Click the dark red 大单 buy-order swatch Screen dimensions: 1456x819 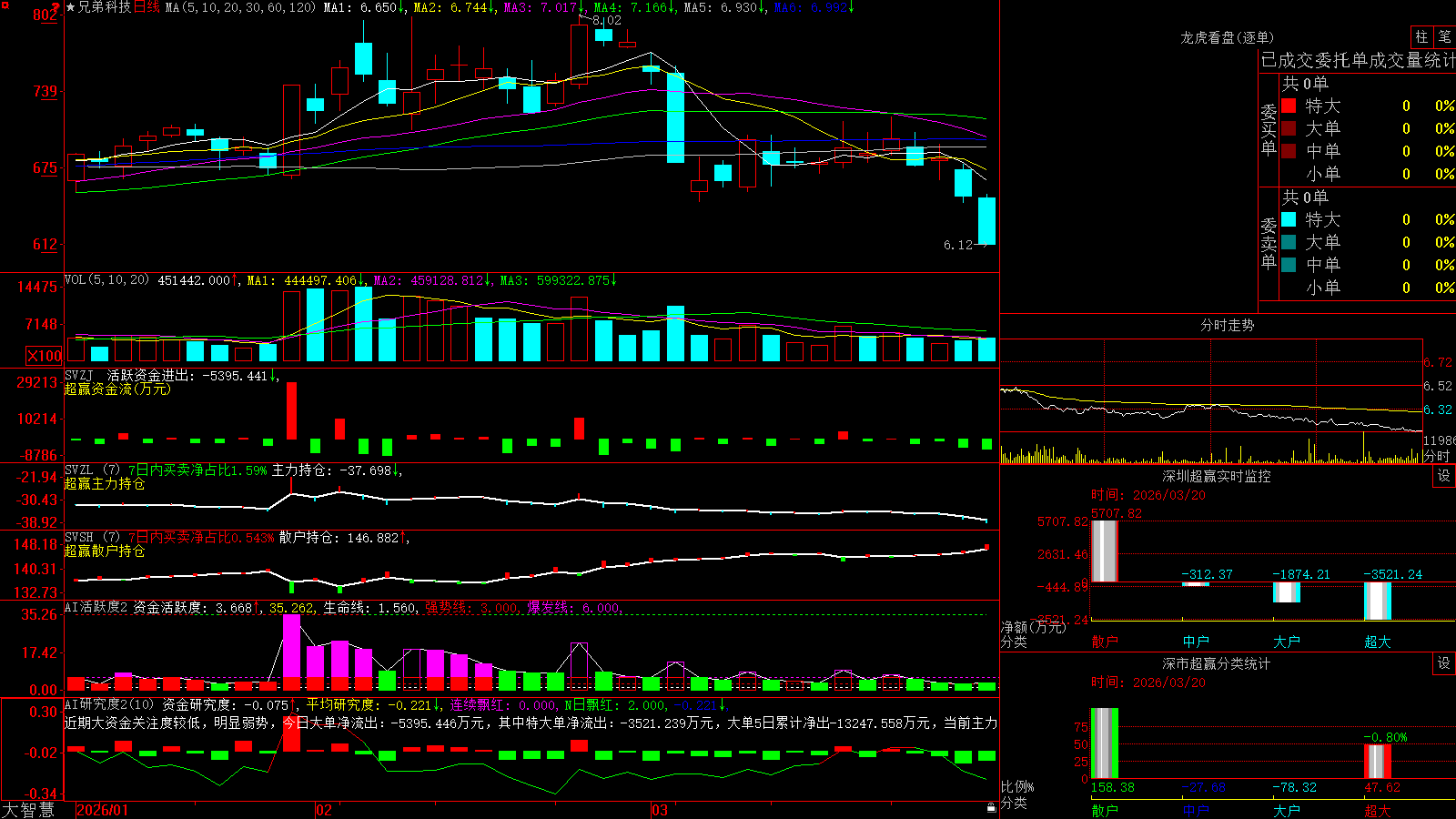tap(1289, 128)
